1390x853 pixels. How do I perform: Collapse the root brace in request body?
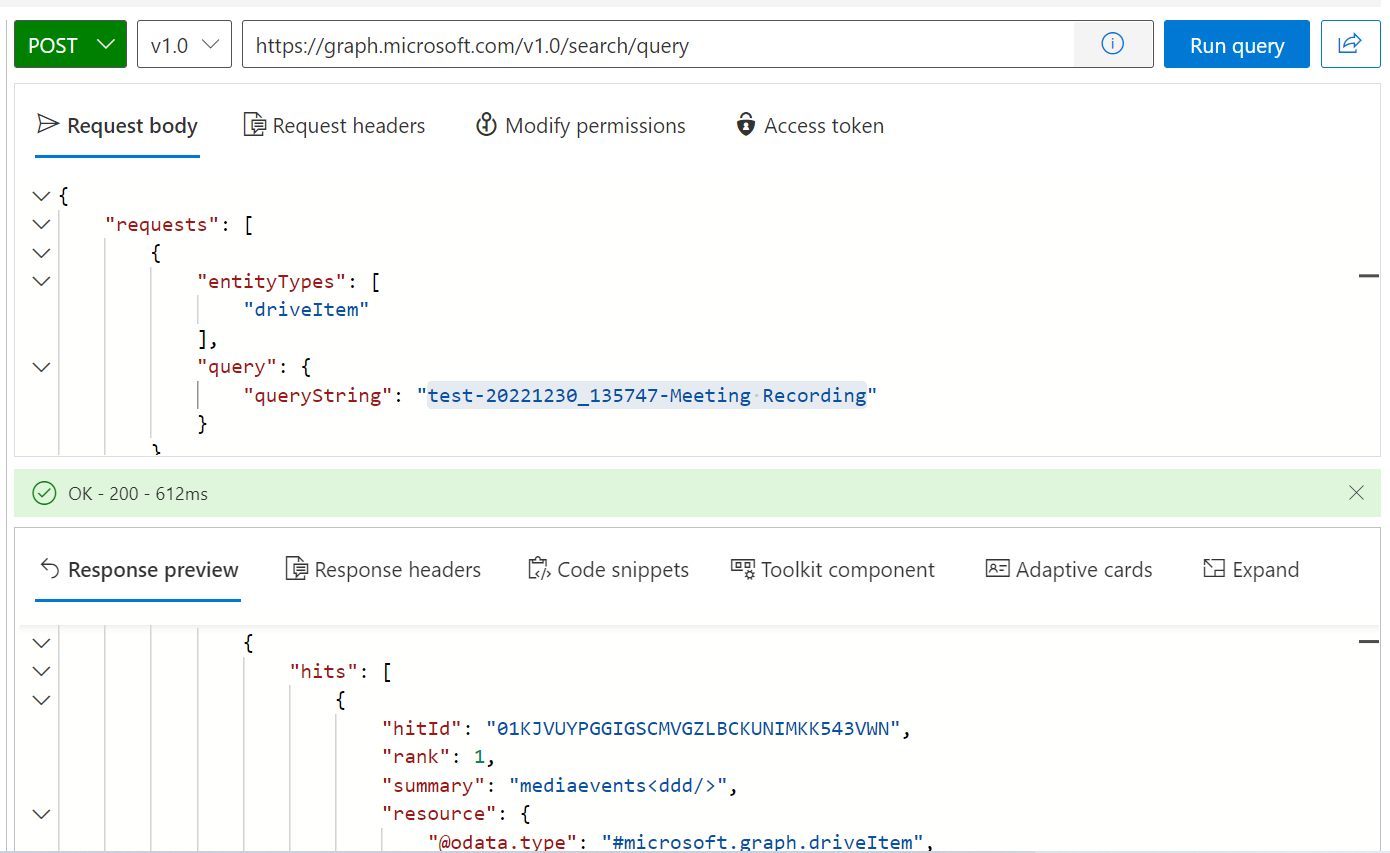41,196
